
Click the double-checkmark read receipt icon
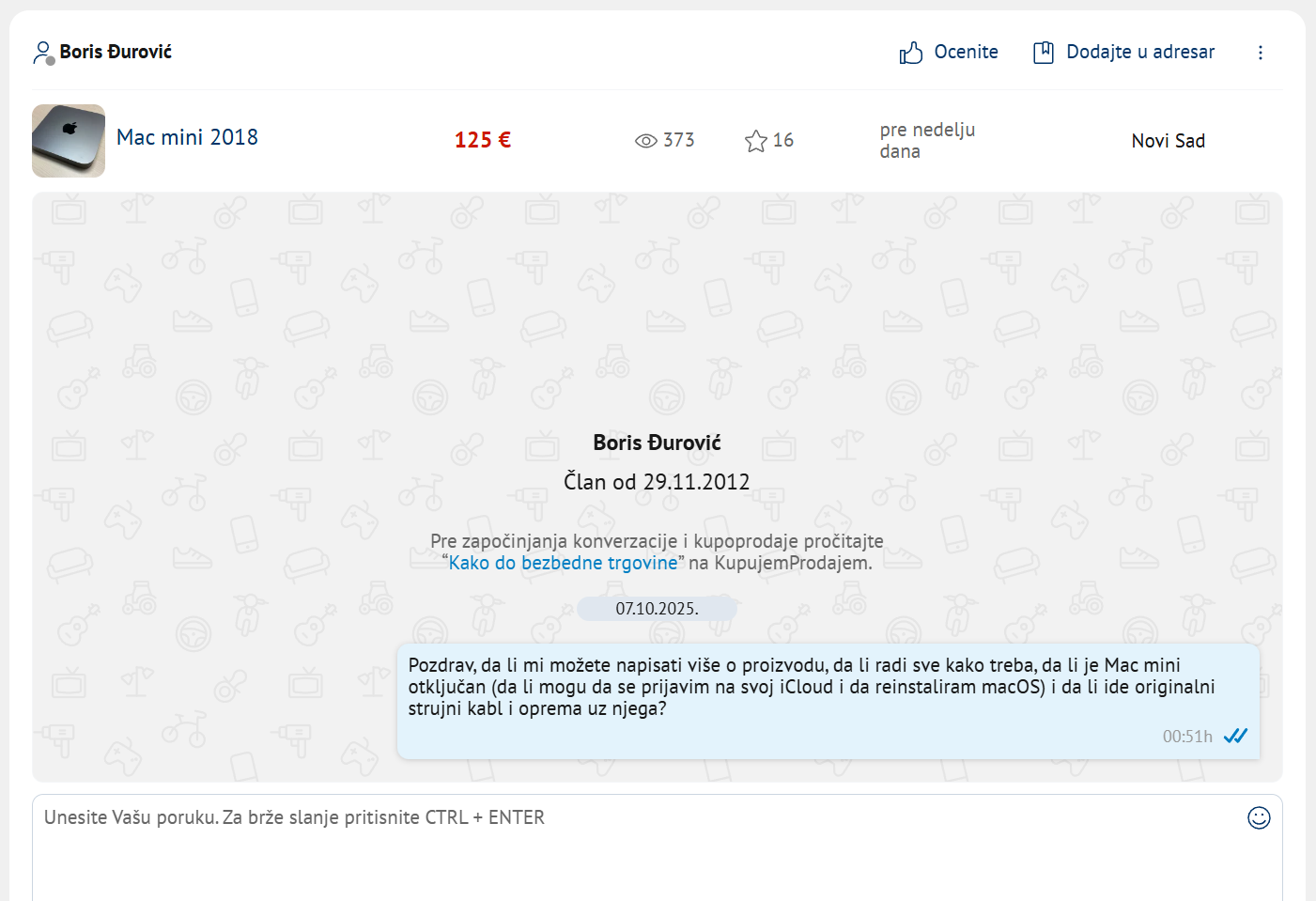[1235, 736]
